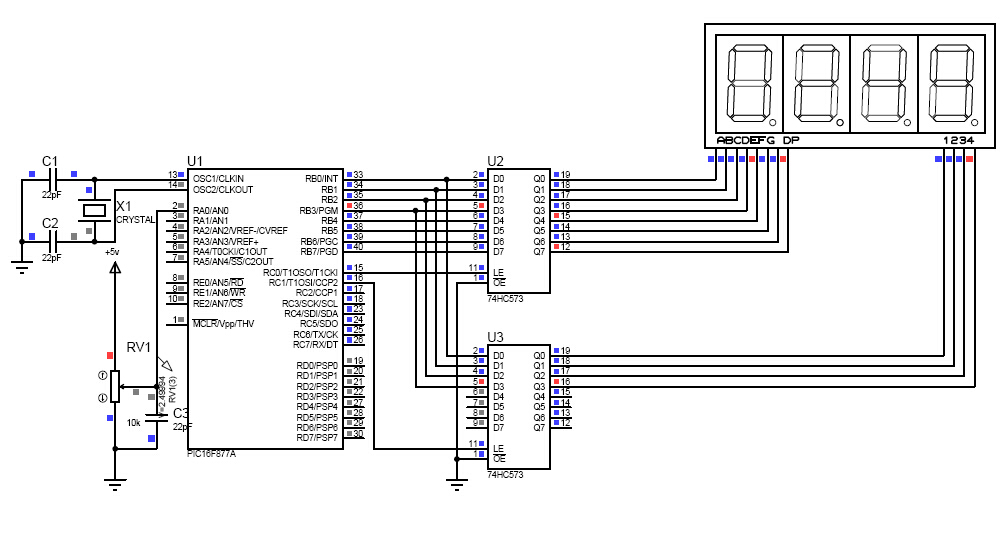Click the 22pF value under C2
This screenshot has height=552, width=1003.
52,258
